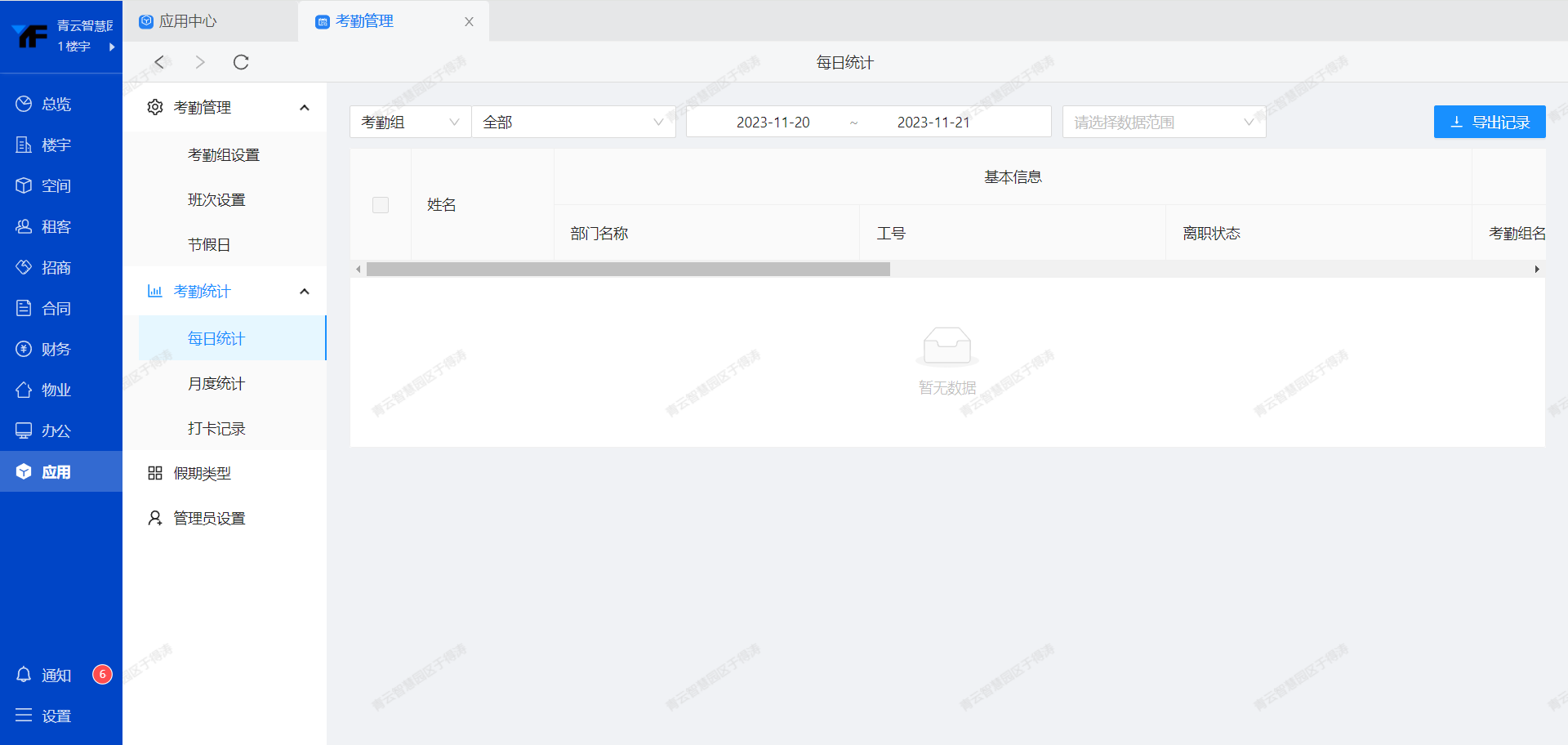Screen dimensions: 1568x745
Task: Collapse the 考勤管理 menu section
Action: 305,108
